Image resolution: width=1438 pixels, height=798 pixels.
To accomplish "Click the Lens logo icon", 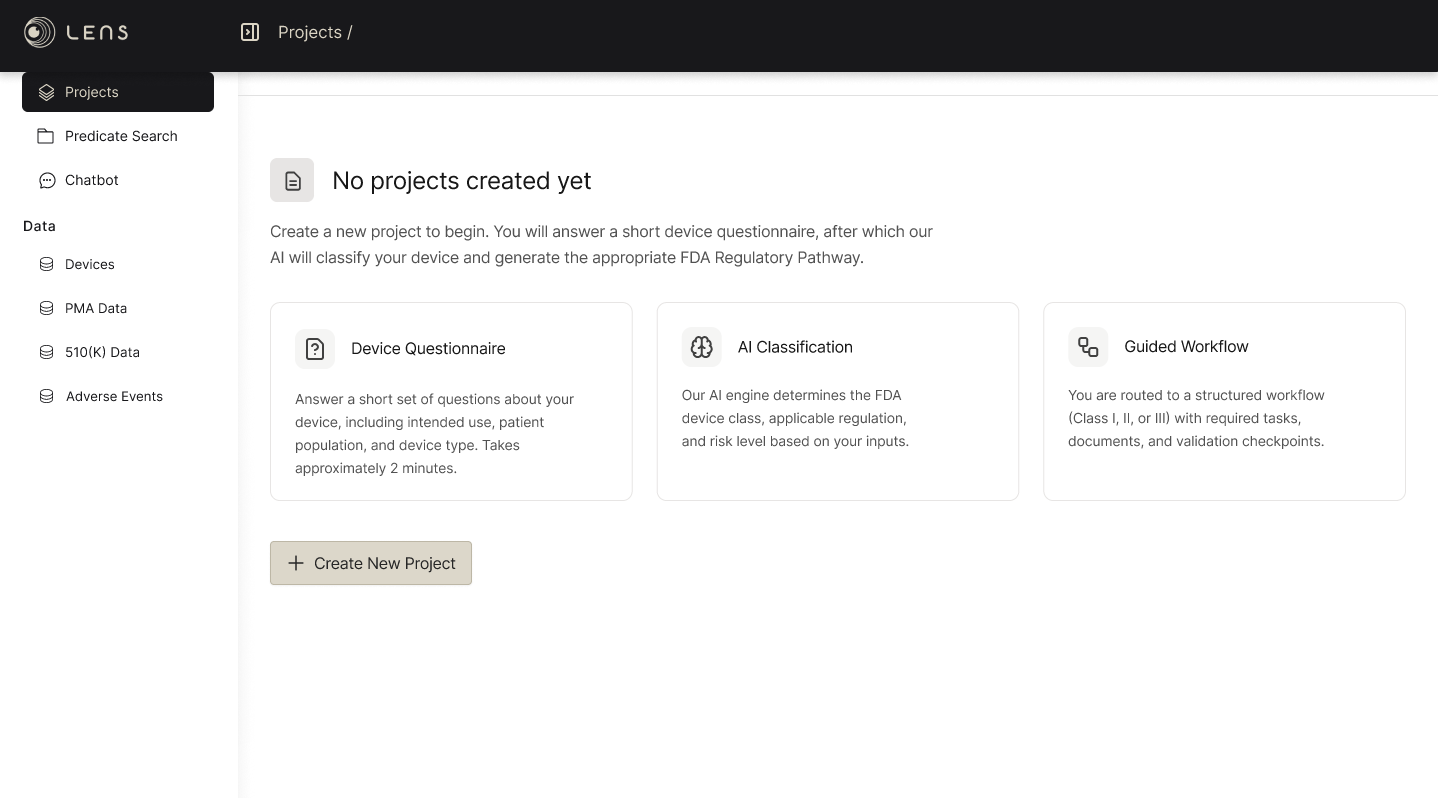I will [38, 32].
